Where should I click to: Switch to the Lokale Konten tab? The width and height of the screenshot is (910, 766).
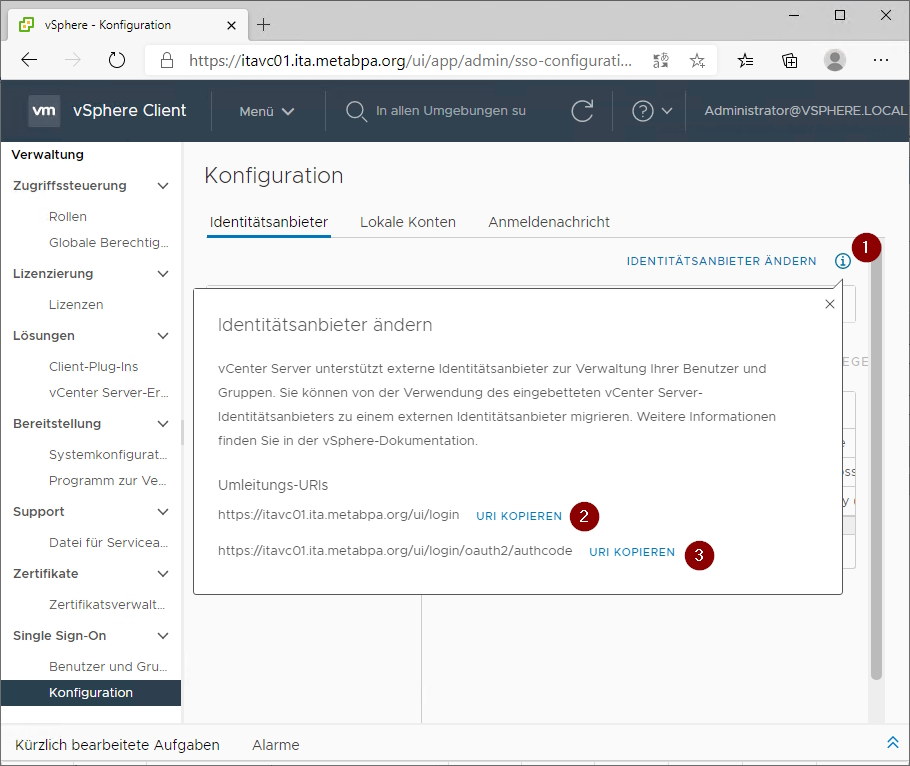408,222
